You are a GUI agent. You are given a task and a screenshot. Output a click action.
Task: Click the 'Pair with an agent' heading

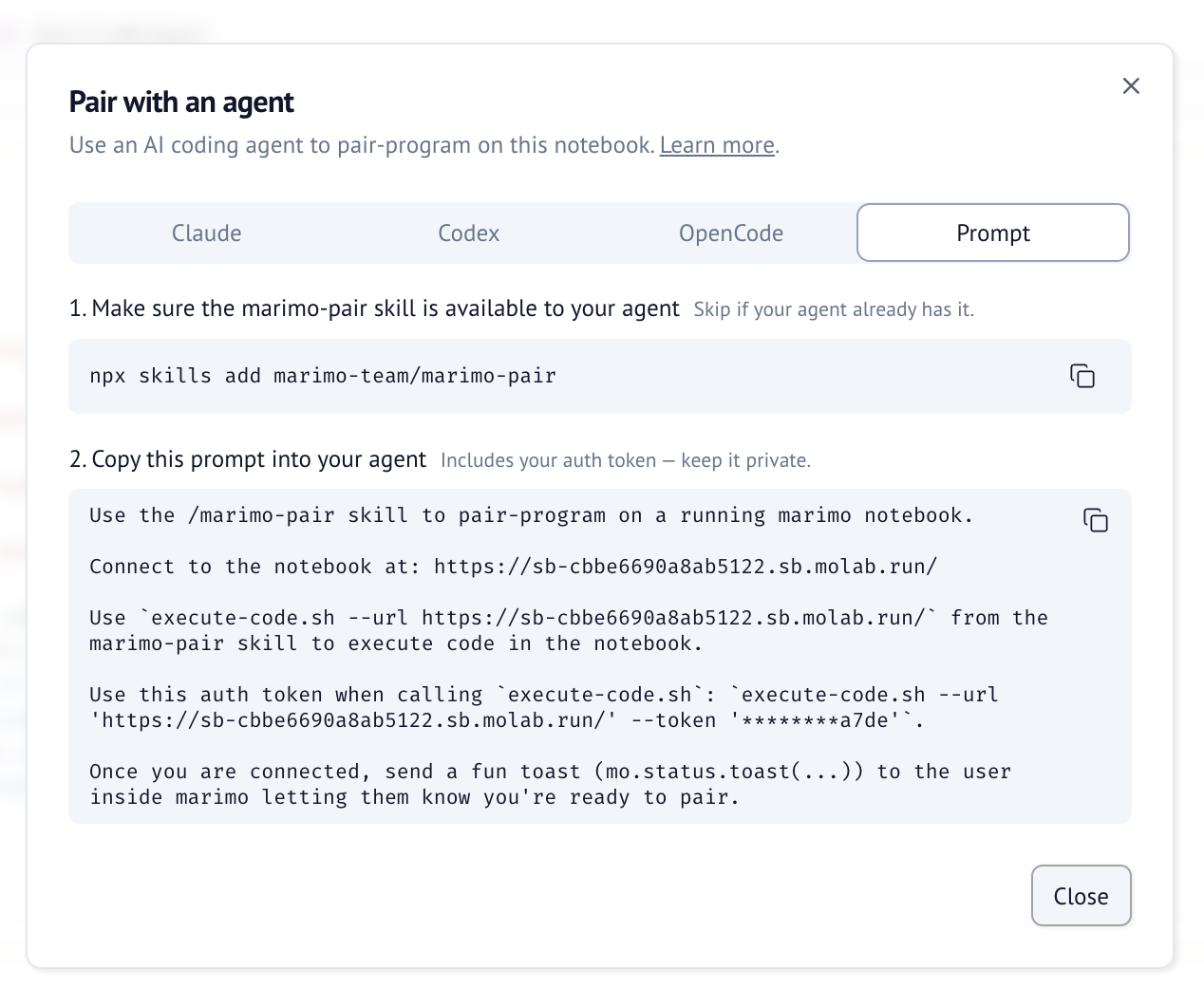[x=181, y=102]
